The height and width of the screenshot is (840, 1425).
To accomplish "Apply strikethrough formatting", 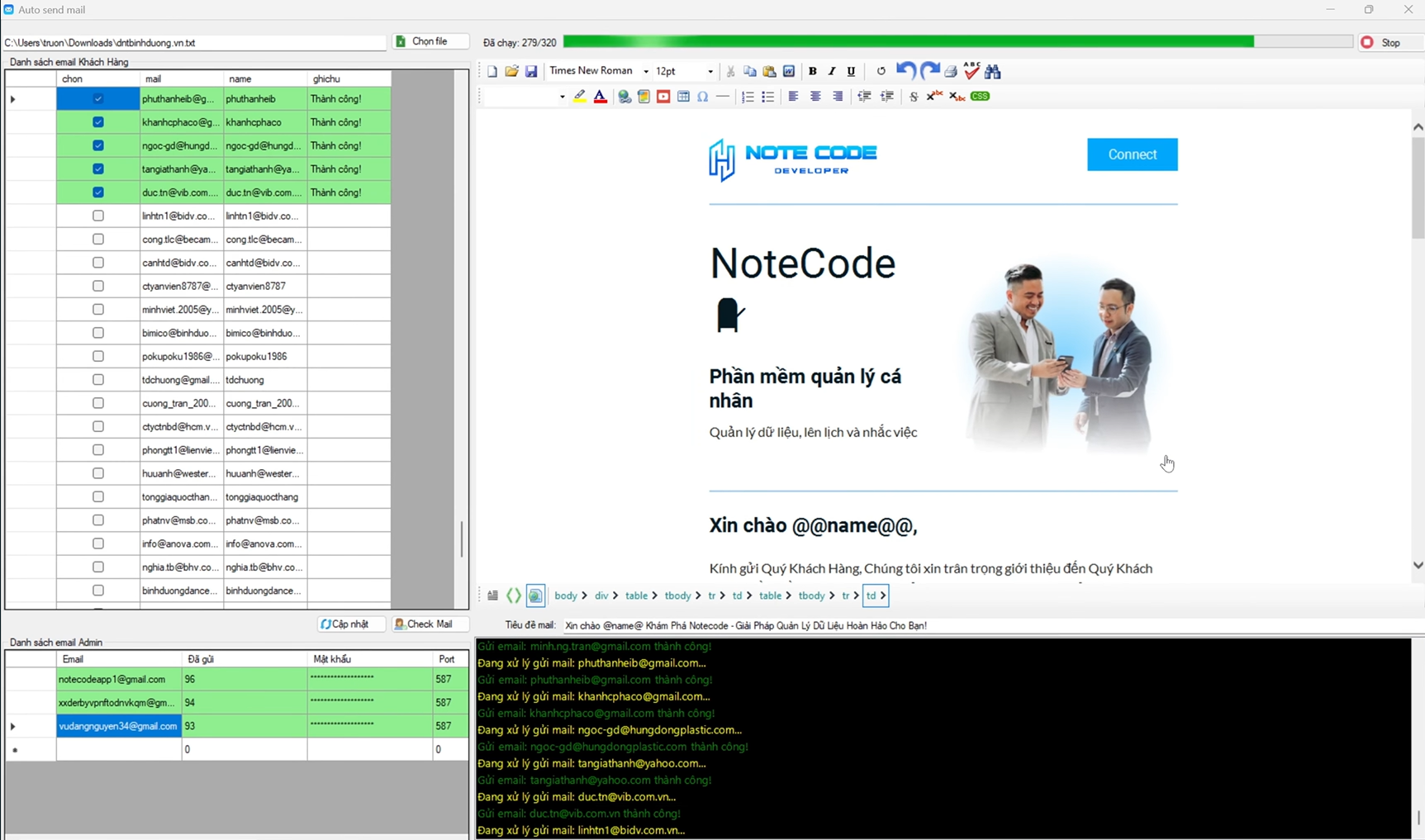I will coord(913,97).
